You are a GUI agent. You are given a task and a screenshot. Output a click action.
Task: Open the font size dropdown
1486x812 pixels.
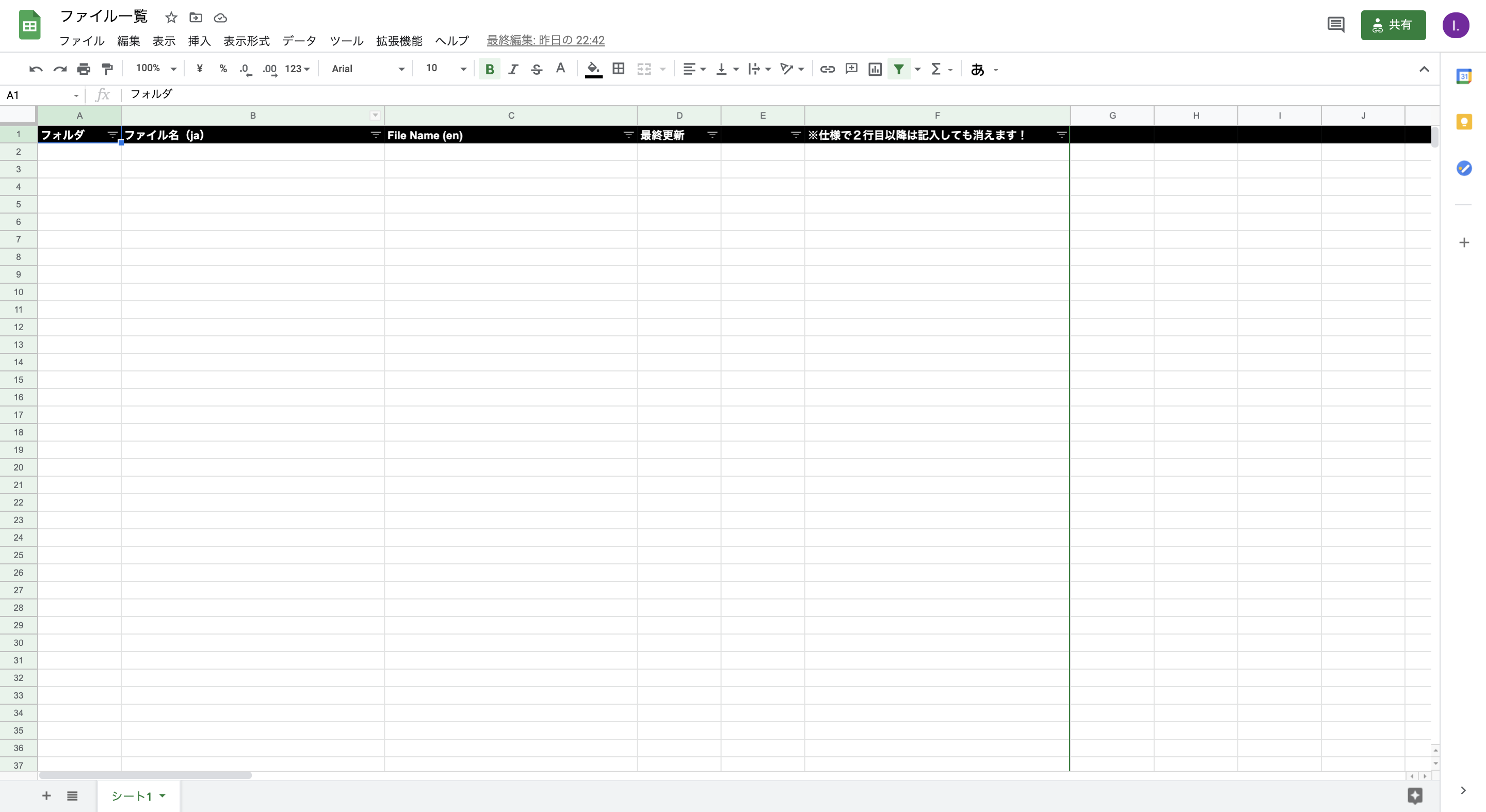[443, 69]
